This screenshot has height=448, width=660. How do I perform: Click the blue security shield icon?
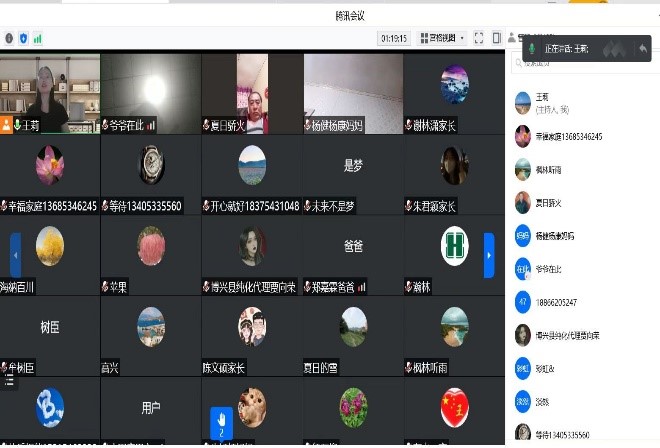(x=23, y=38)
